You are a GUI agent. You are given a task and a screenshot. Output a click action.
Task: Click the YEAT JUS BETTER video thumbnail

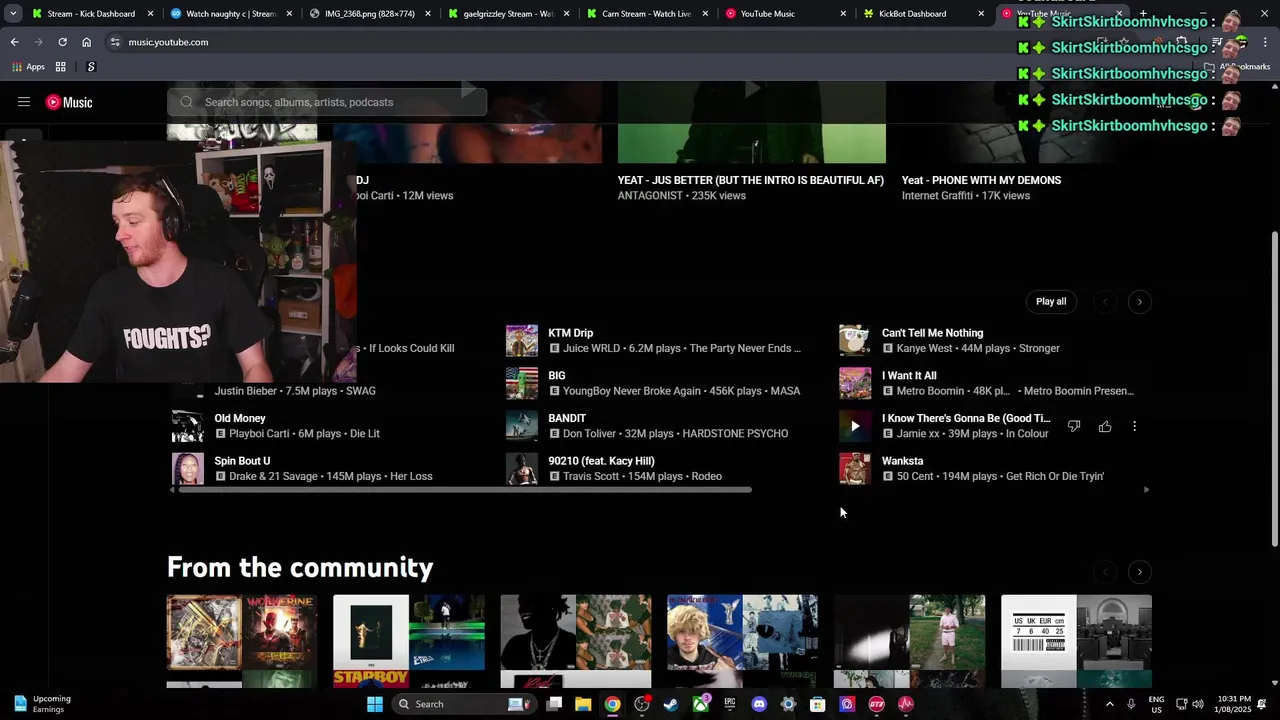coord(751,122)
